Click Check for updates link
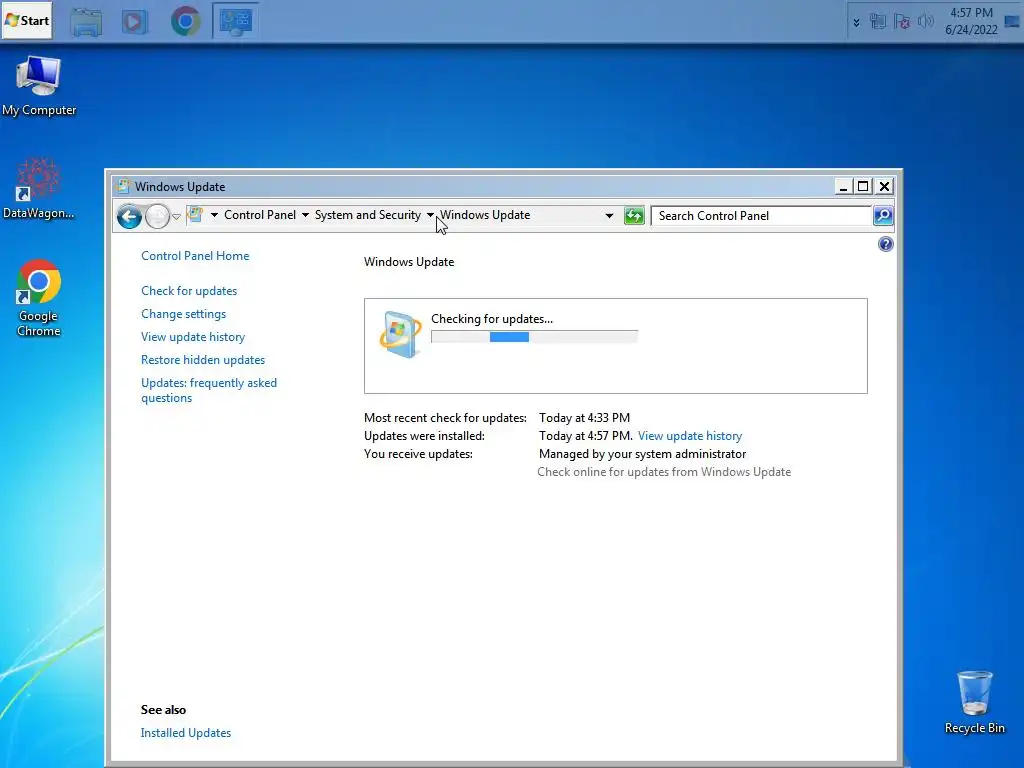The image size is (1024, 768). pos(189,291)
